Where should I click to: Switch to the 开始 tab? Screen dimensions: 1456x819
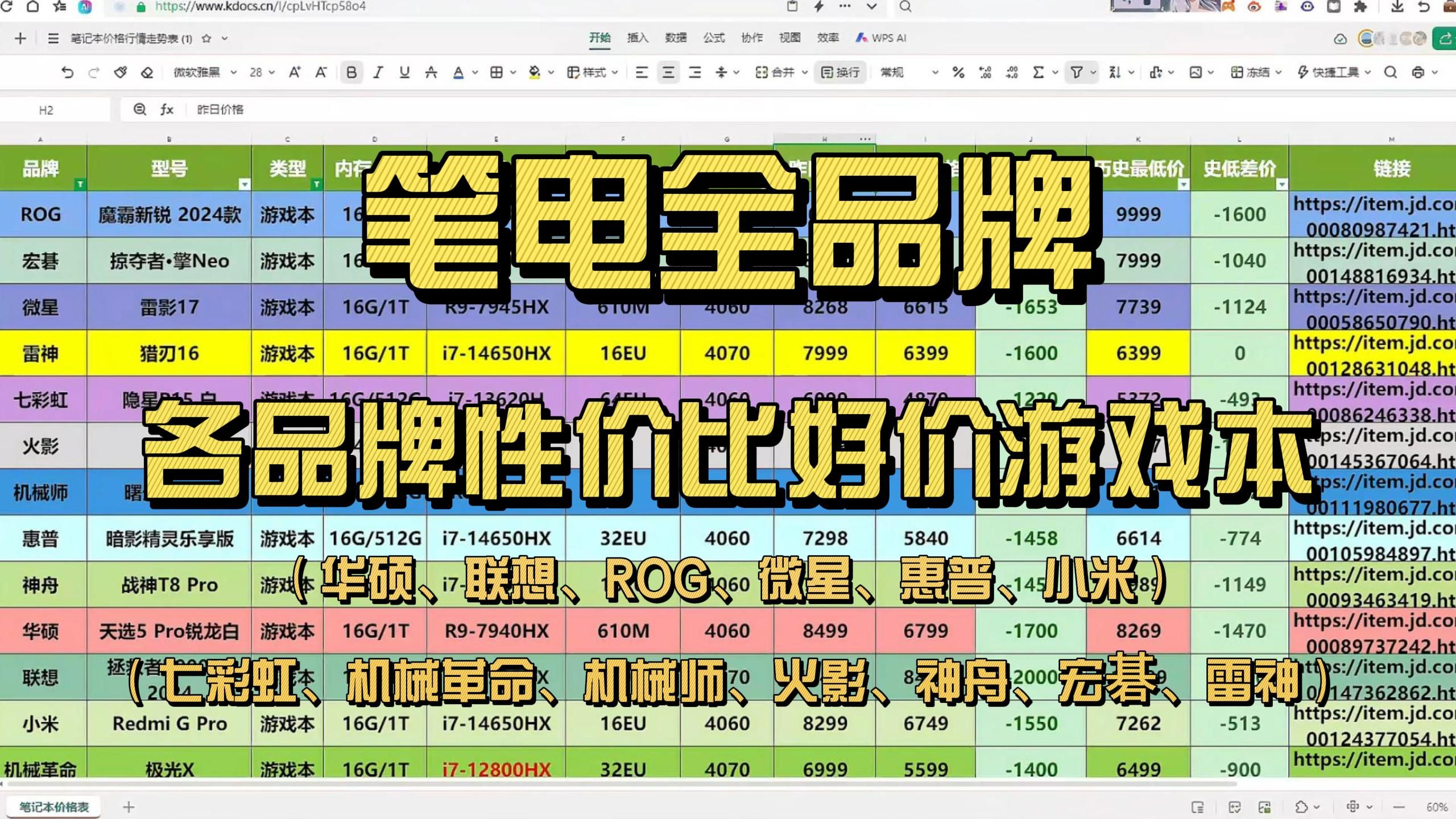coord(599,38)
